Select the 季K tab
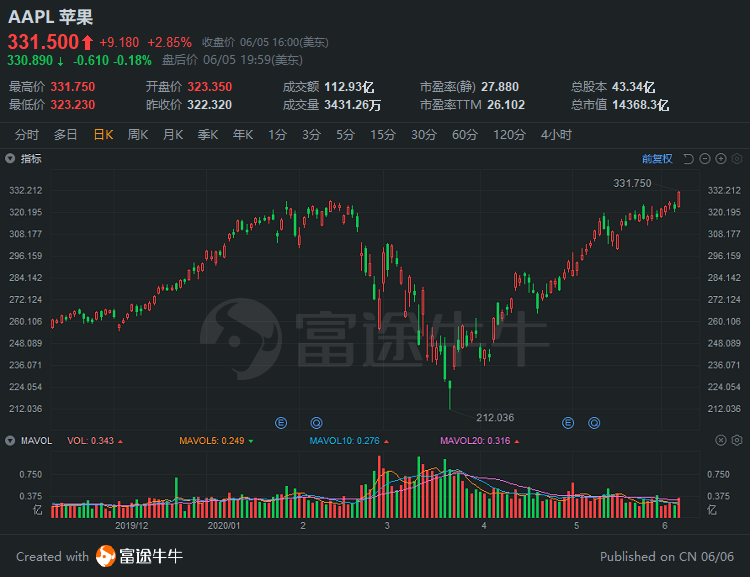Screen dimensions: 750x577 pos(208,135)
